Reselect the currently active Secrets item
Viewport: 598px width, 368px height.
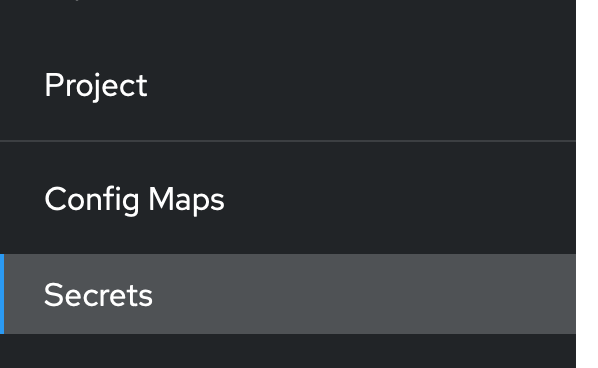coord(288,294)
